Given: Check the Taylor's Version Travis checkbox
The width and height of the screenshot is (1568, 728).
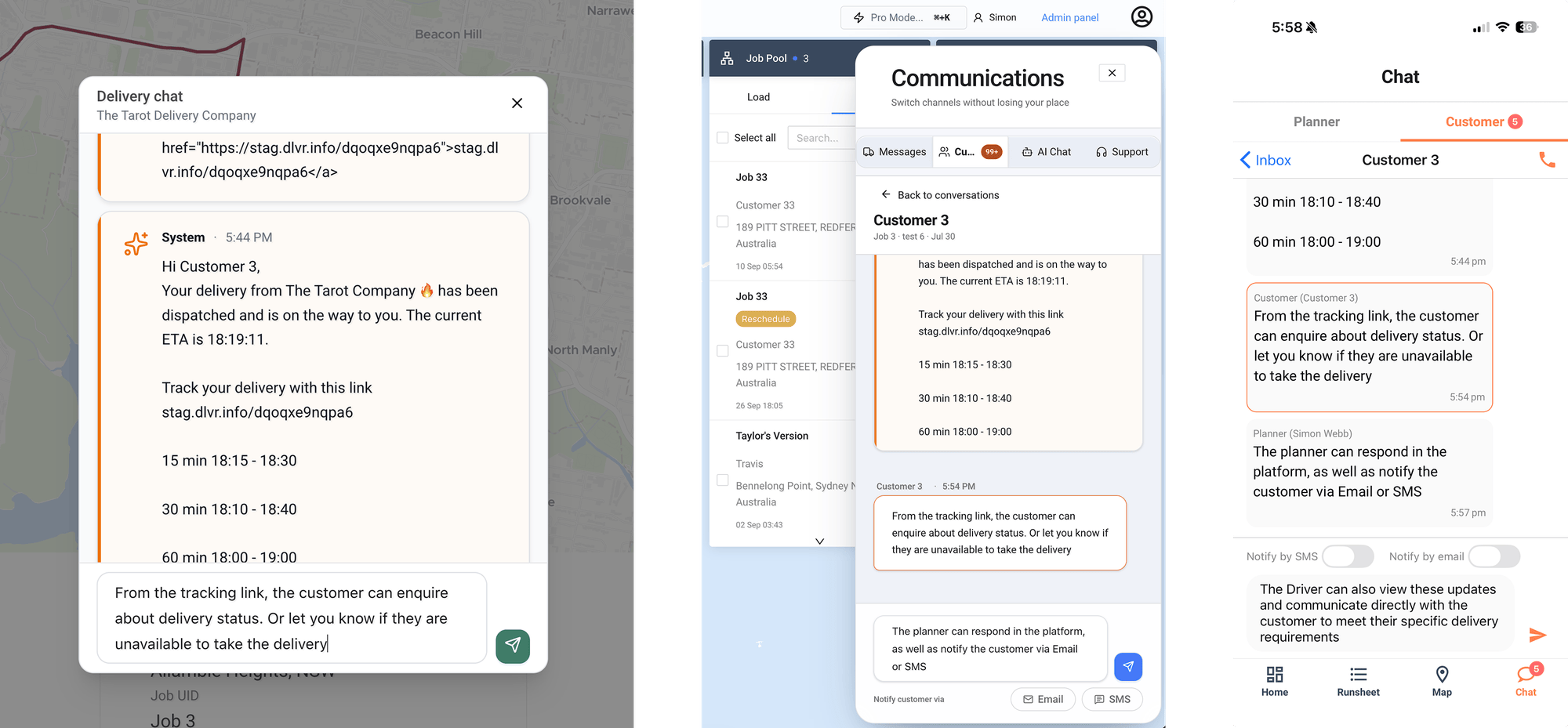Looking at the screenshot, I should coord(723,480).
